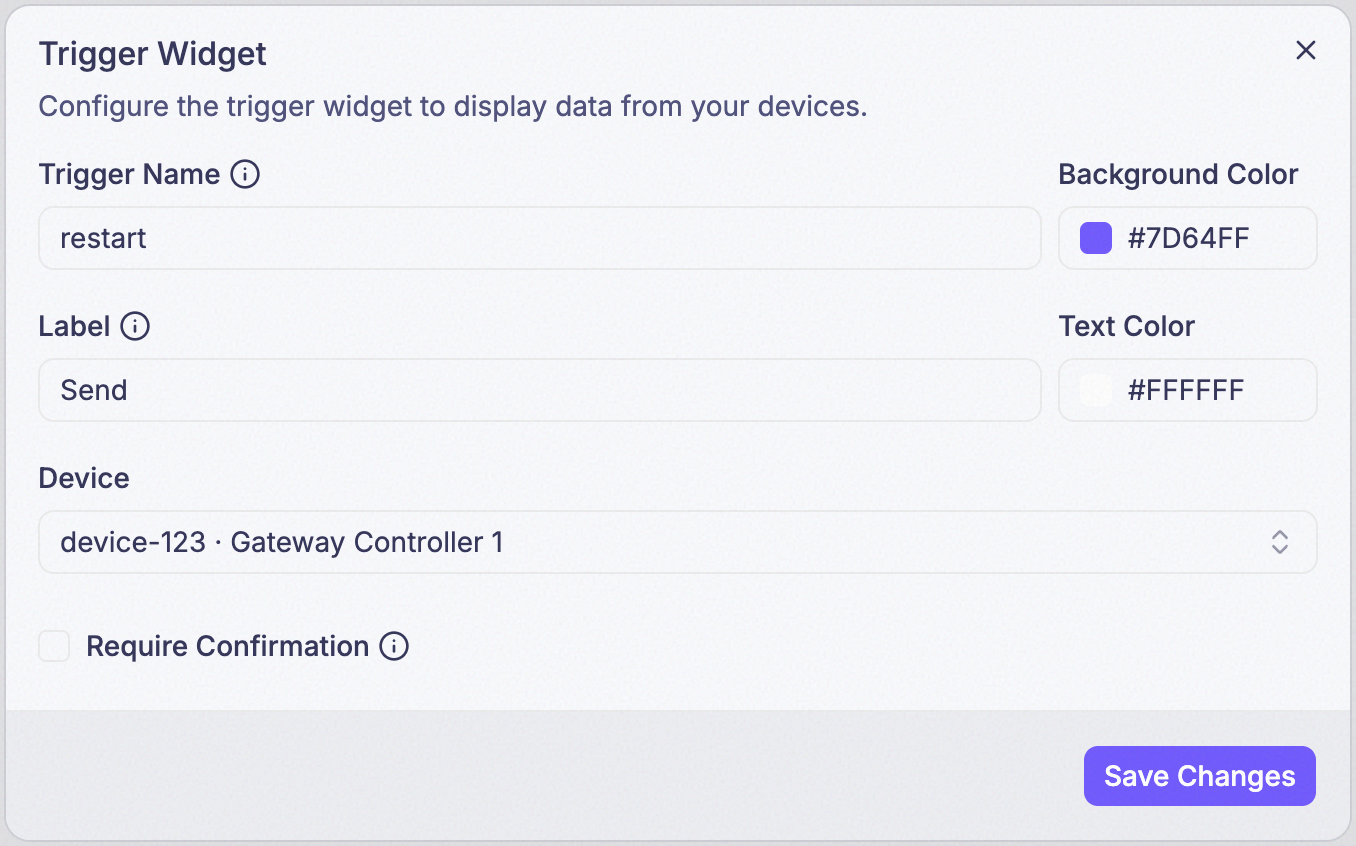
Task: Click the purple Background Color swatch
Action: pyautogui.click(x=1096, y=238)
